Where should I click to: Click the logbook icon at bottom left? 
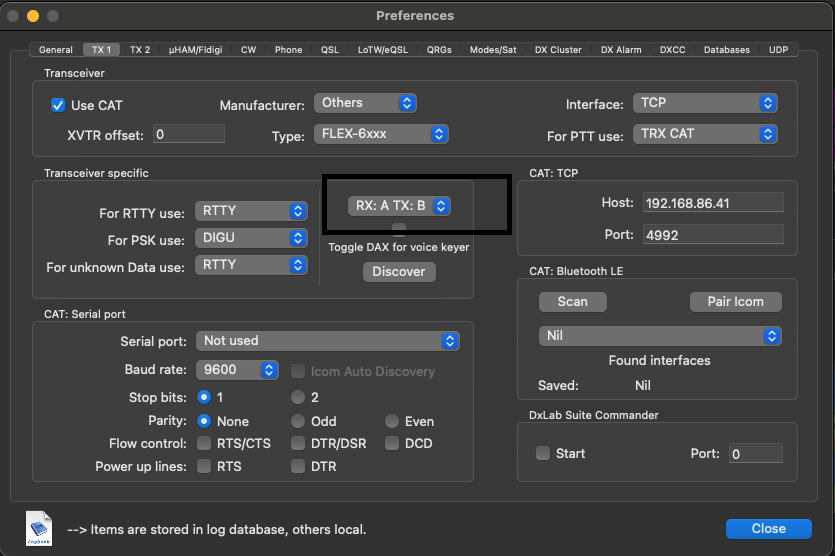click(40, 528)
